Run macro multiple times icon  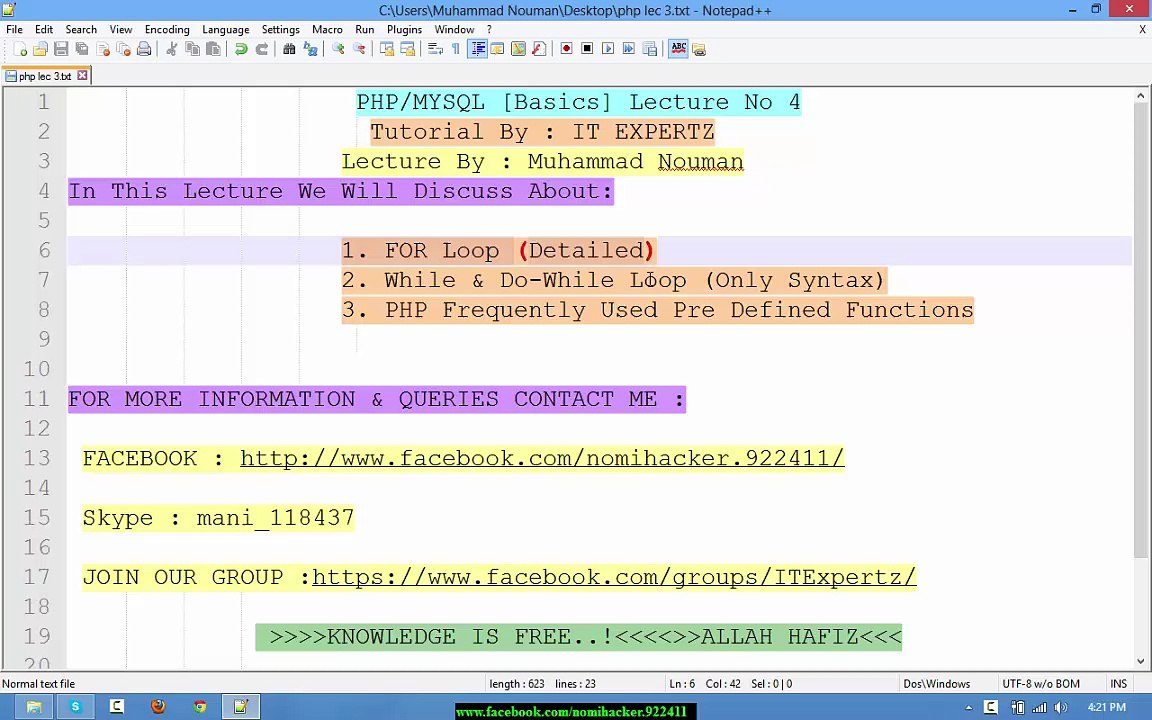tap(628, 49)
